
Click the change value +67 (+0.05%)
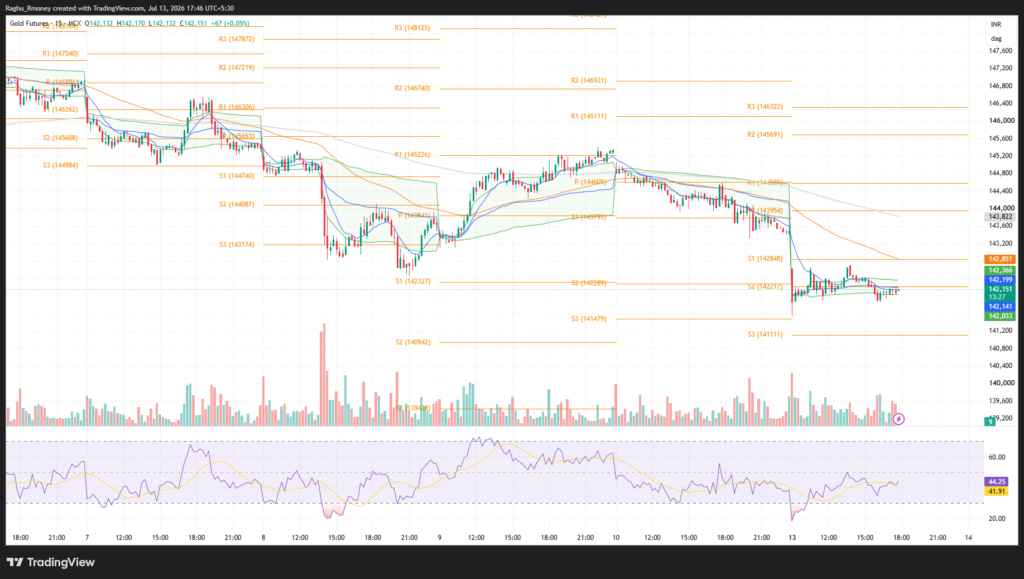[x=231, y=23]
